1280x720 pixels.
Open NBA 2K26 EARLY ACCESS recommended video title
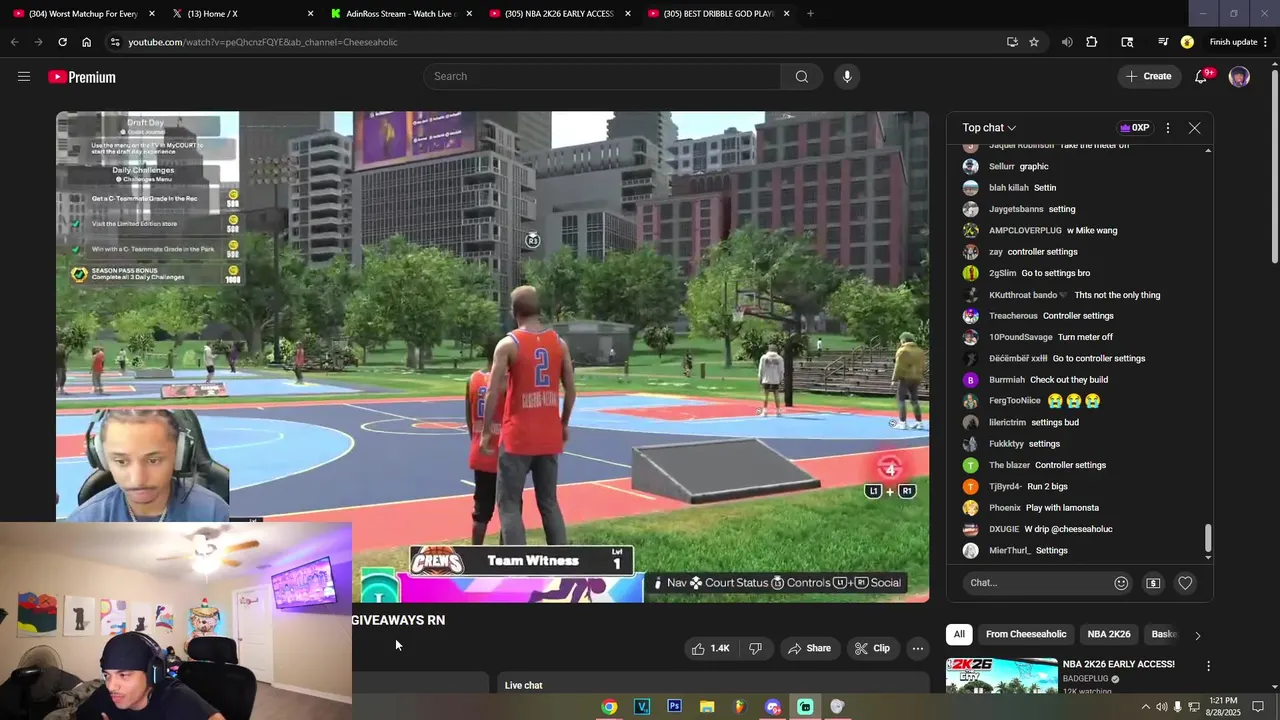pyautogui.click(x=1118, y=664)
